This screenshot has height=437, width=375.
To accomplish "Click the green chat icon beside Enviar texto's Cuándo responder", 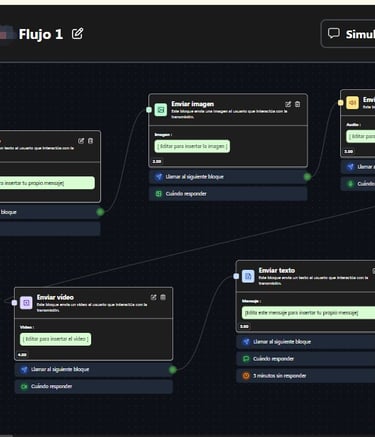I will click(246, 359).
